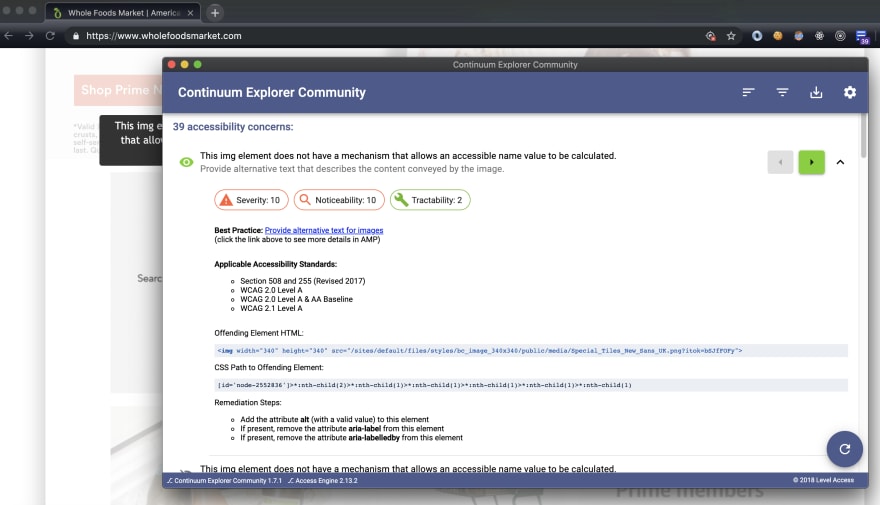
Task: Reload the Whole Foods page
Action: (x=50, y=36)
